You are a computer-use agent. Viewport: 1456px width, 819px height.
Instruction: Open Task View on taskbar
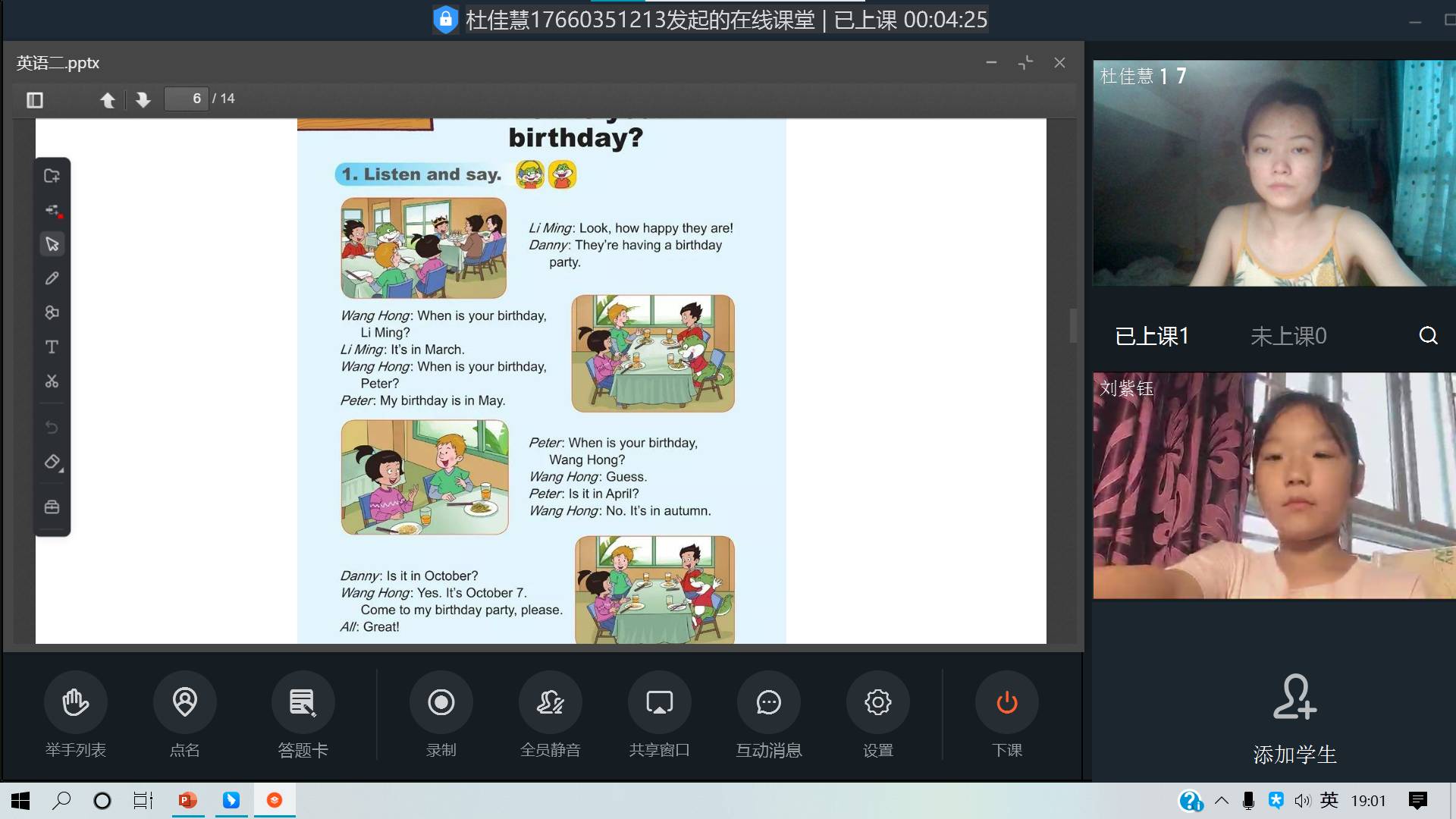(x=143, y=801)
